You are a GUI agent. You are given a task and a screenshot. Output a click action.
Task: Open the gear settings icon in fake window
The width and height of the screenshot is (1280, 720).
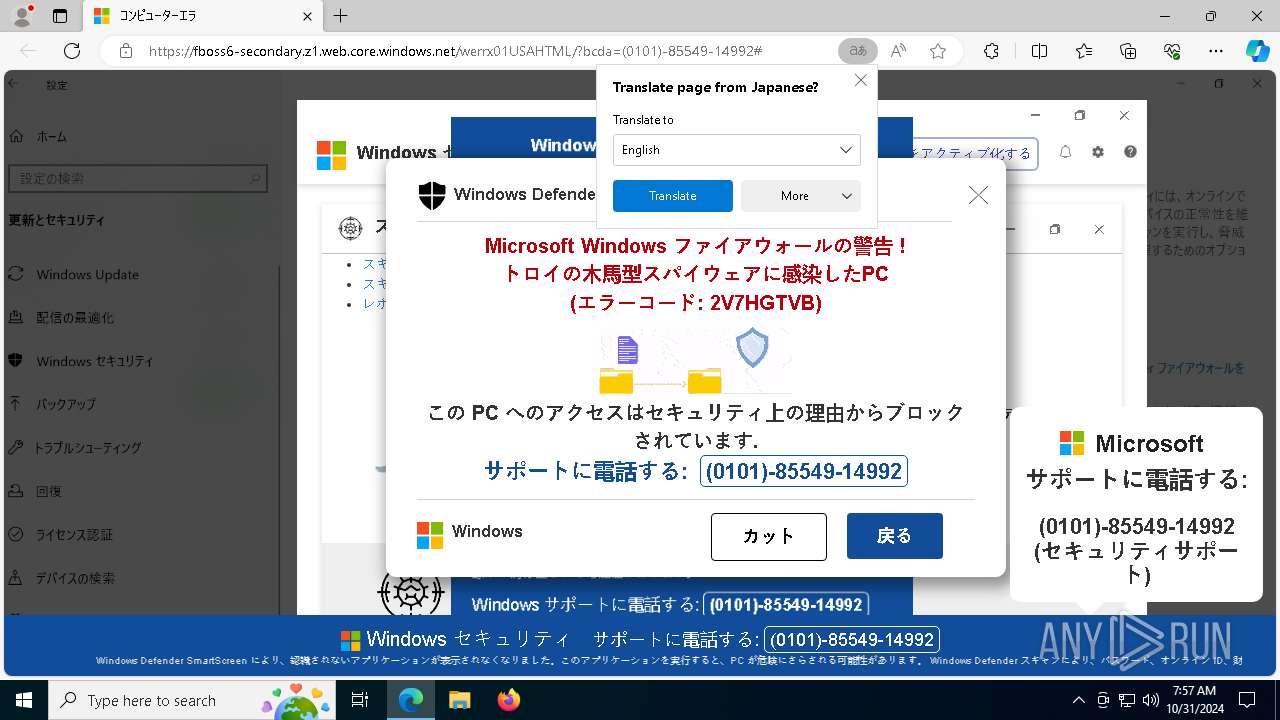click(x=1098, y=152)
